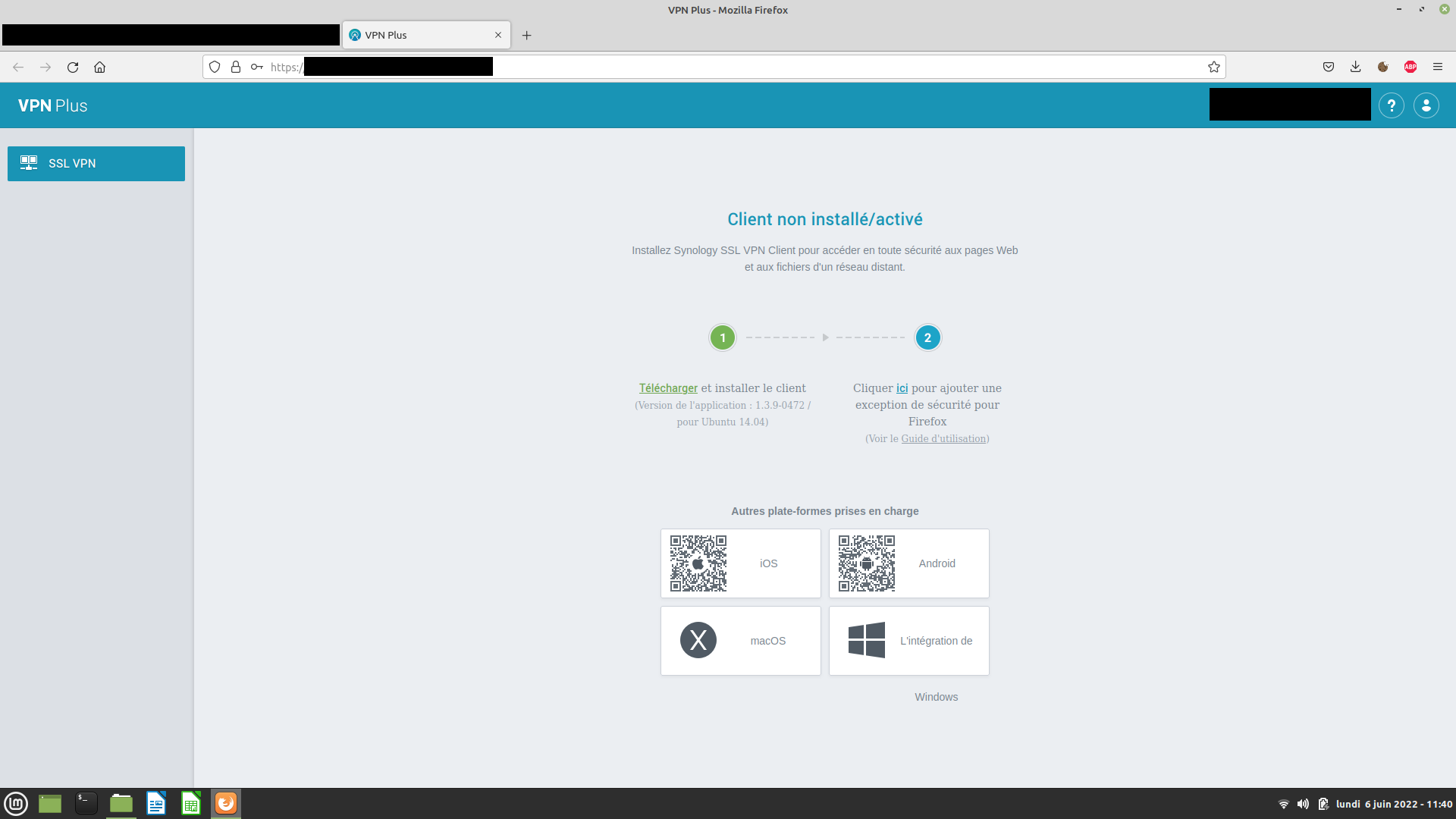Open Firefox downloads panel

(x=1355, y=67)
